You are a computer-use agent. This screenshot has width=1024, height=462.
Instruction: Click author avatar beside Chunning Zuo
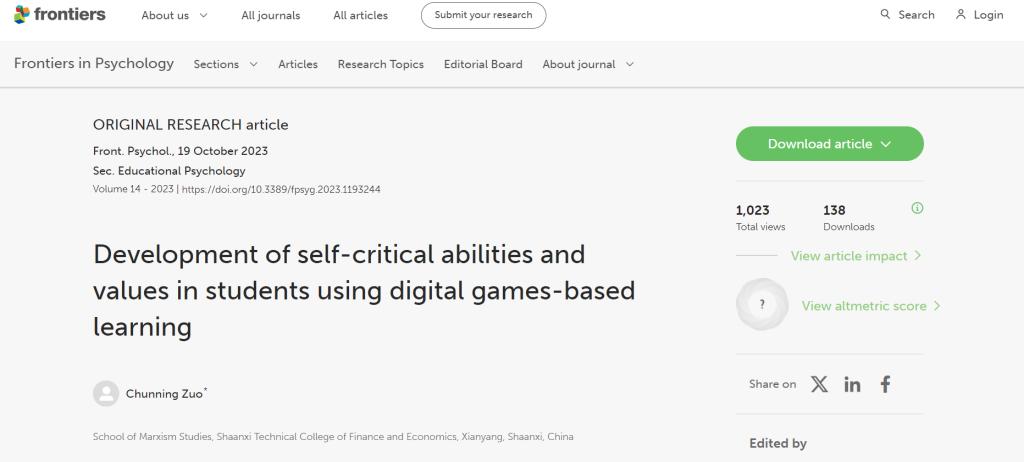coord(105,394)
